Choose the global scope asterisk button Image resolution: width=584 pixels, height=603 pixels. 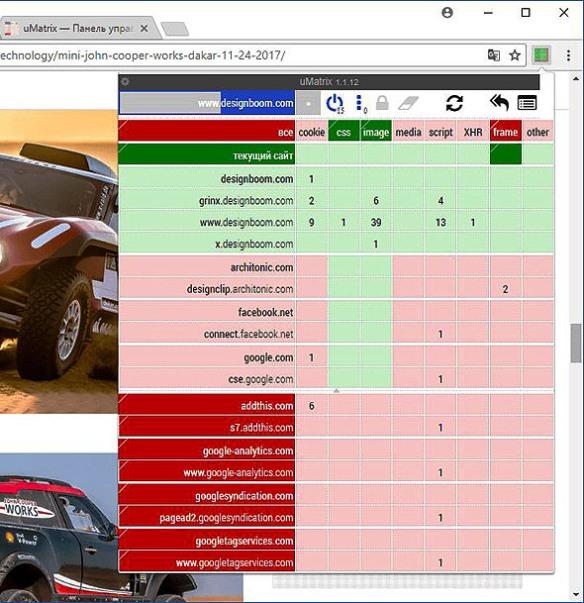click(308, 103)
